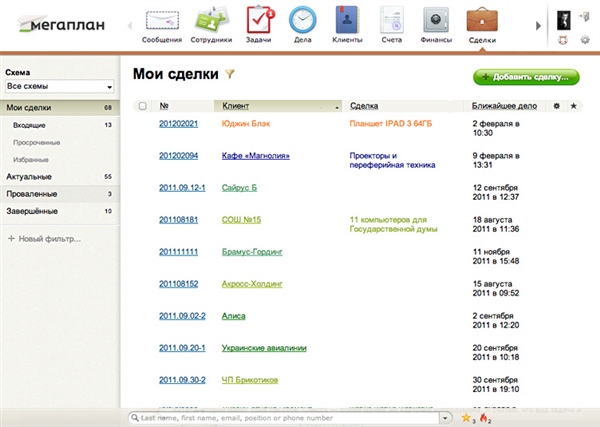The height and width of the screenshot is (427, 600).
Task: Open client Сайрус Б
Action: click(x=239, y=188)
